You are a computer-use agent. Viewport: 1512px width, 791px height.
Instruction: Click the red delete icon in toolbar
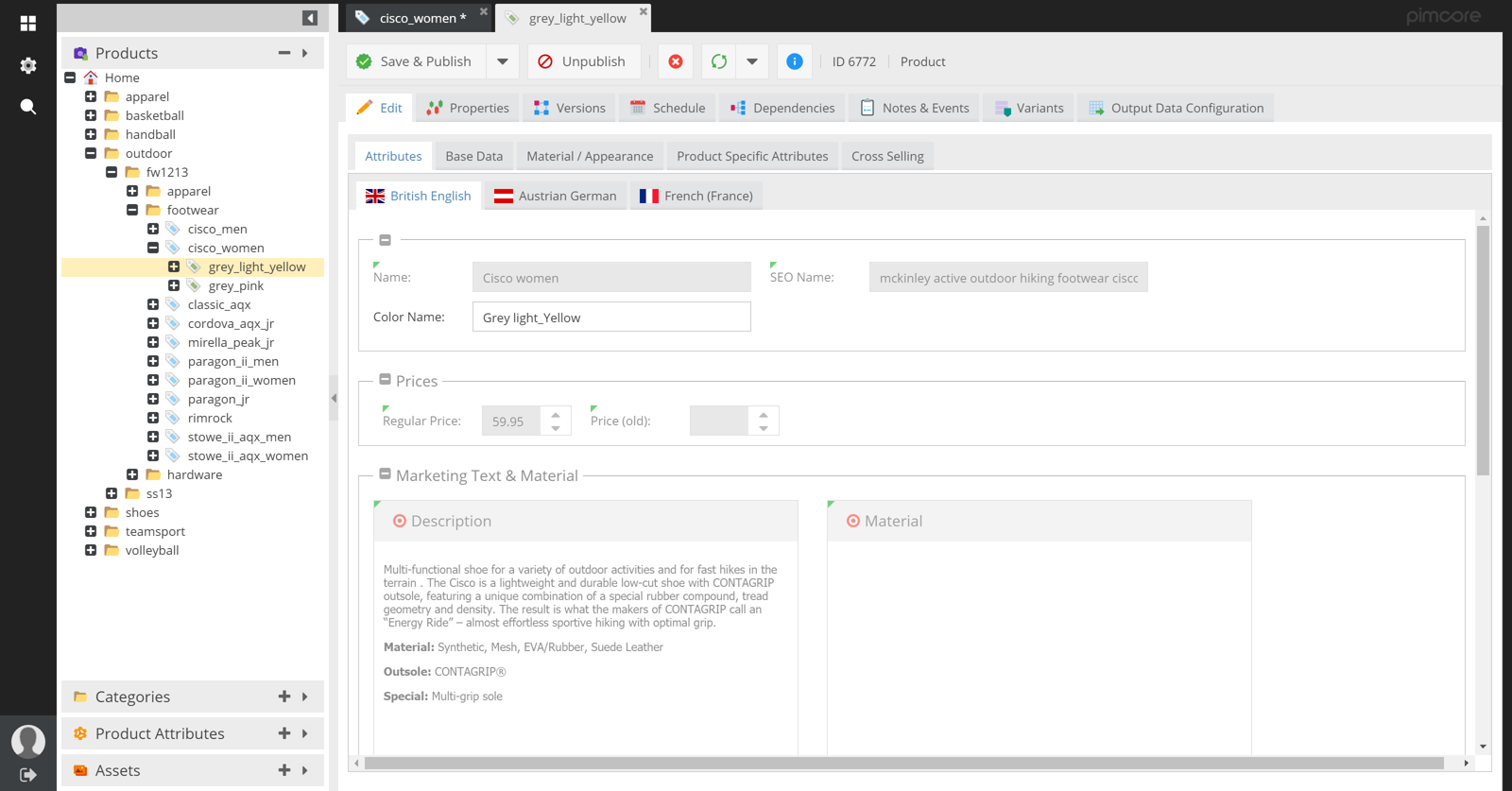676,61
